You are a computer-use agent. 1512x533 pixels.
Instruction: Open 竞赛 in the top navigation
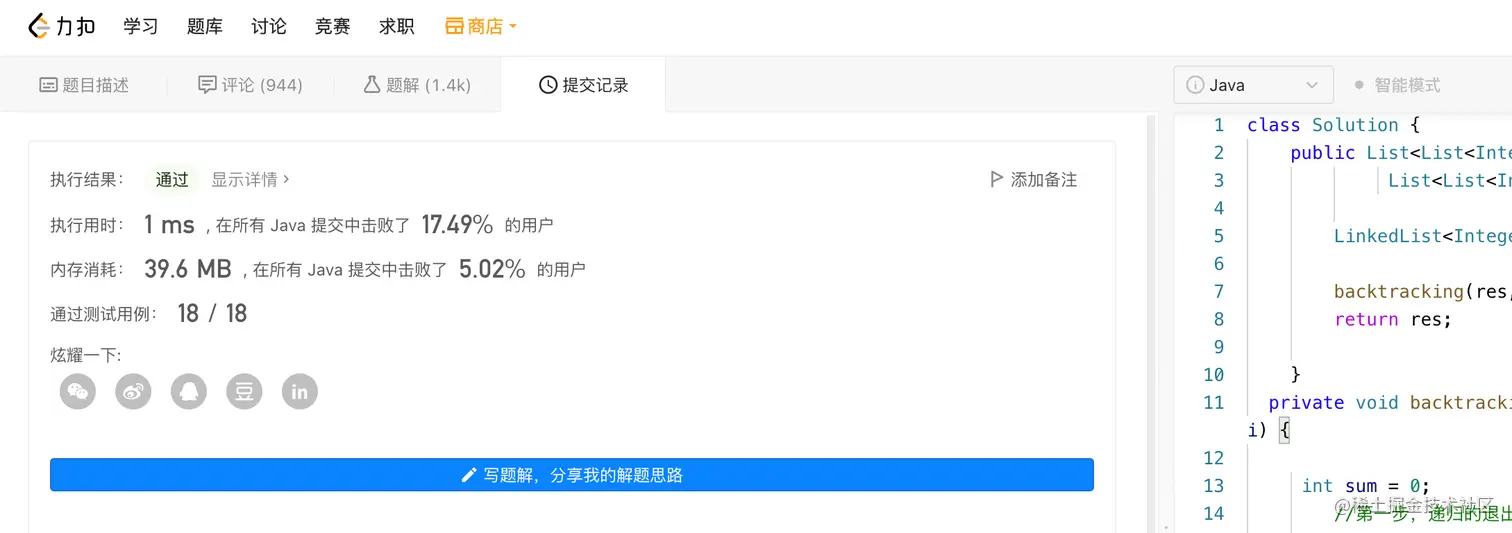tap(333, 27)
